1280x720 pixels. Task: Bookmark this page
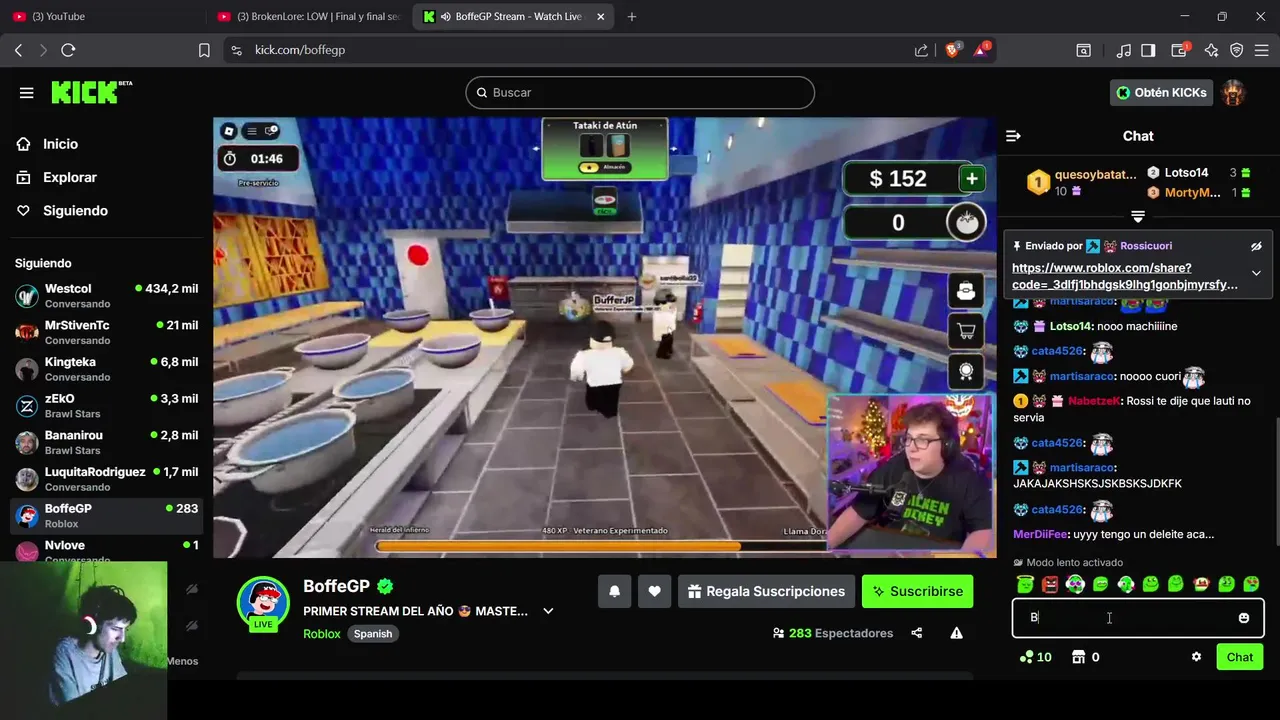coord(204,50)
